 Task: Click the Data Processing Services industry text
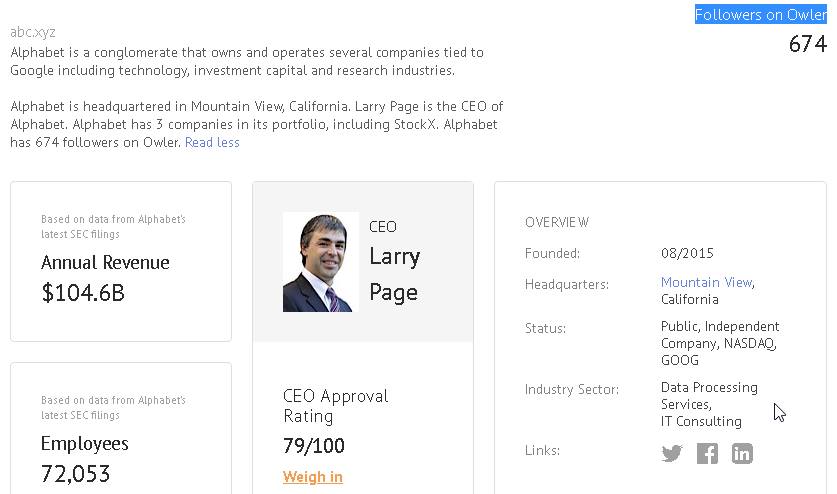709,395
